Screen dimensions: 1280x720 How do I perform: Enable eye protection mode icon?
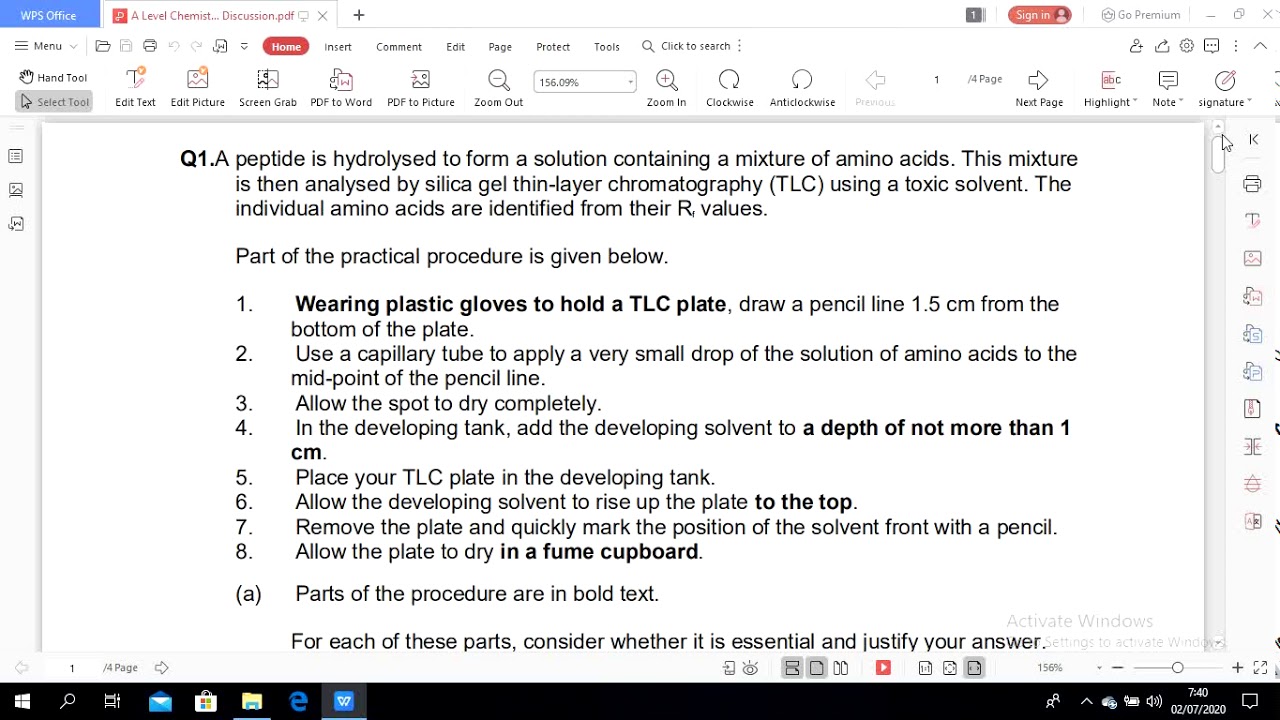tap(751, 668)
